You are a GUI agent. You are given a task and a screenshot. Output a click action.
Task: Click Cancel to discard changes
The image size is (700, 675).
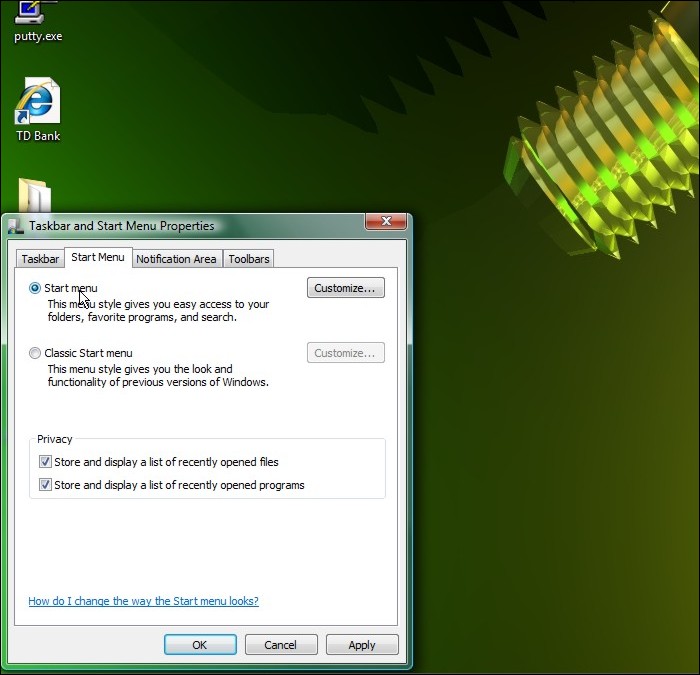tap(281, 645)
